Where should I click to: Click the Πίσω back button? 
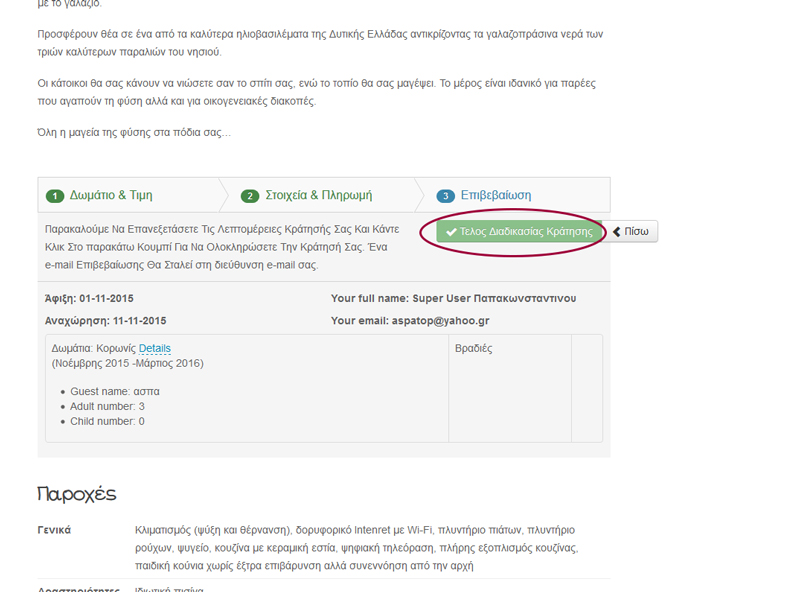click(x=634, y=232)
